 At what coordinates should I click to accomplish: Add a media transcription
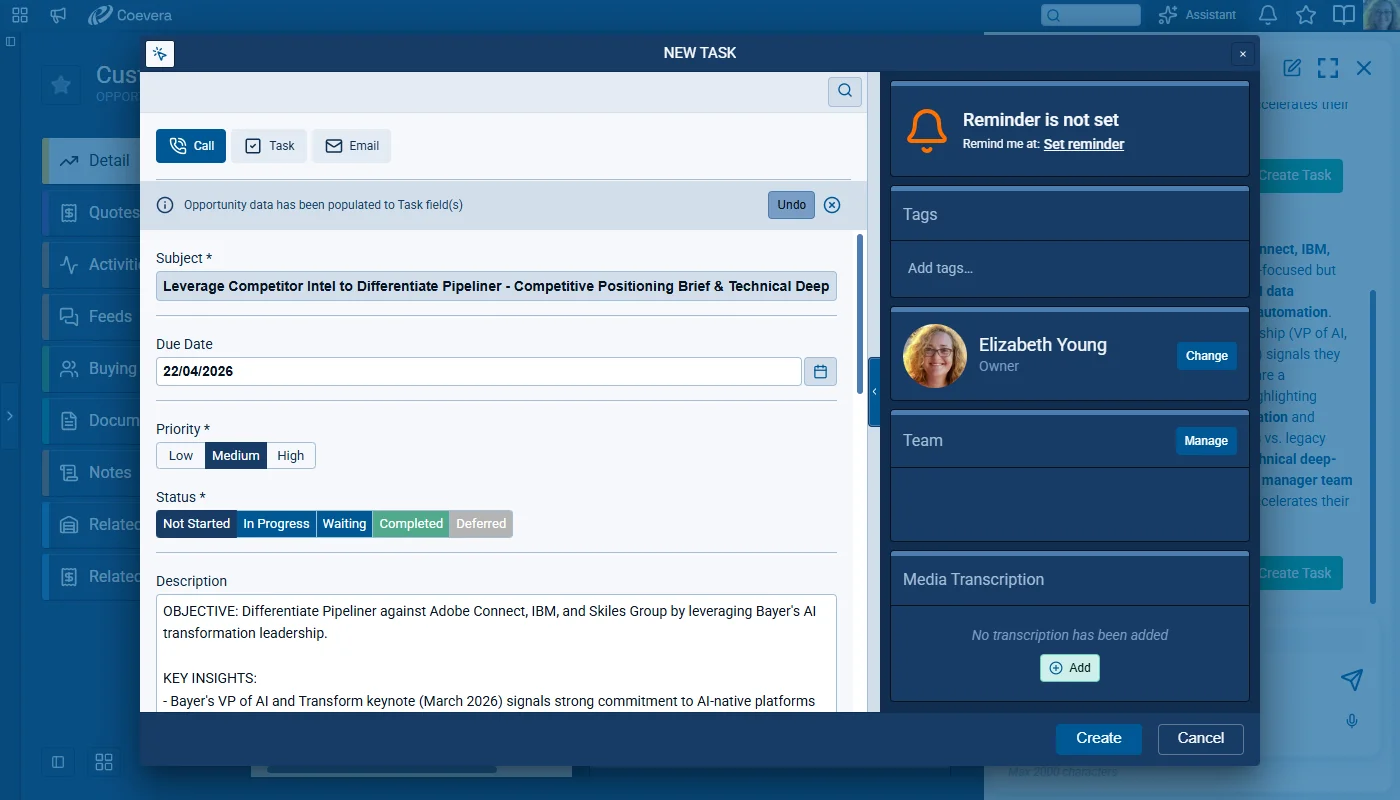click(x=1070, y=668)
